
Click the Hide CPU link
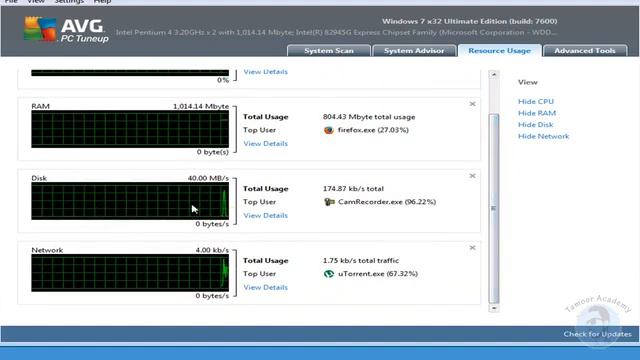coord(536,102)
